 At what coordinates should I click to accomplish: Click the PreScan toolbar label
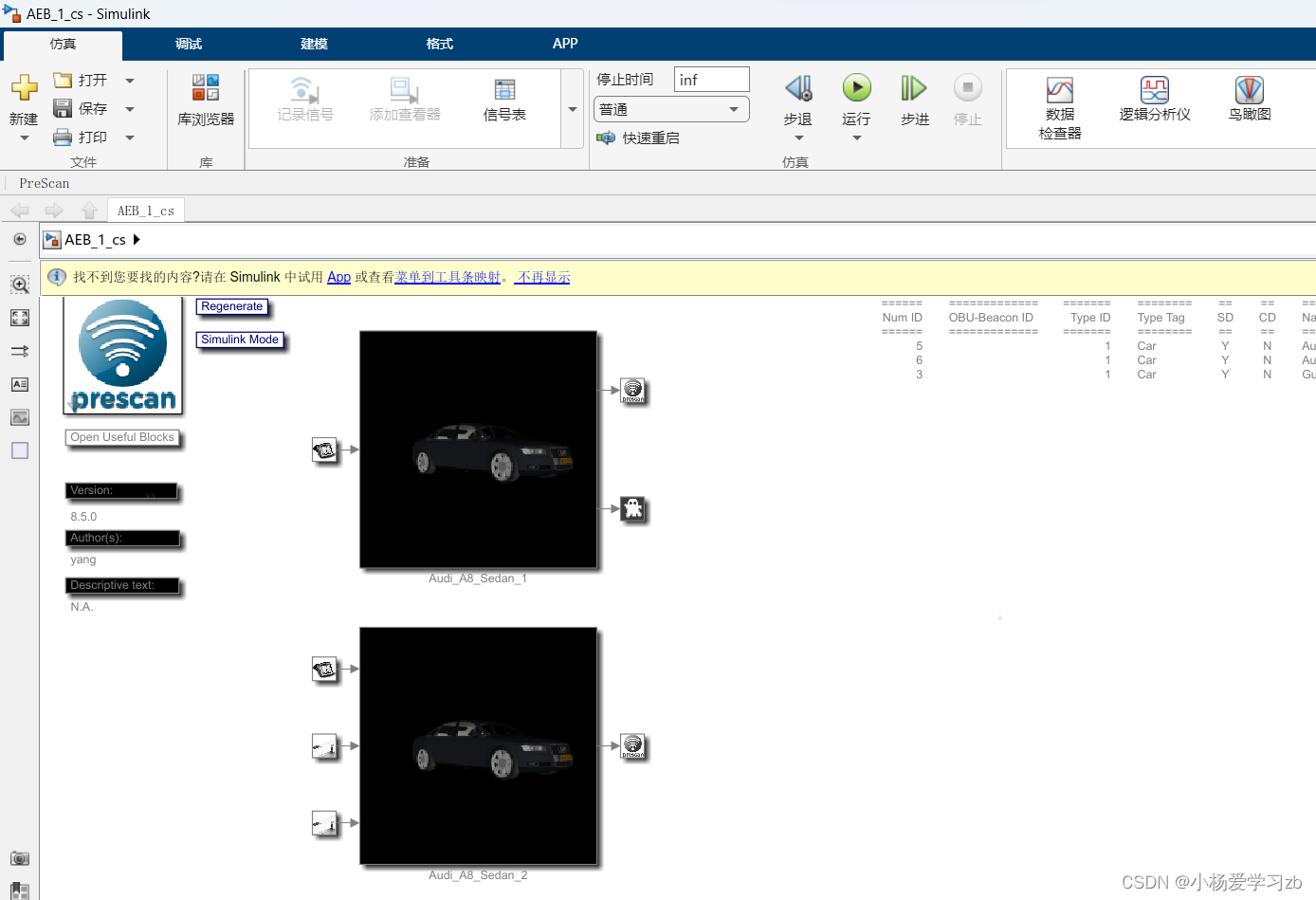45,184
